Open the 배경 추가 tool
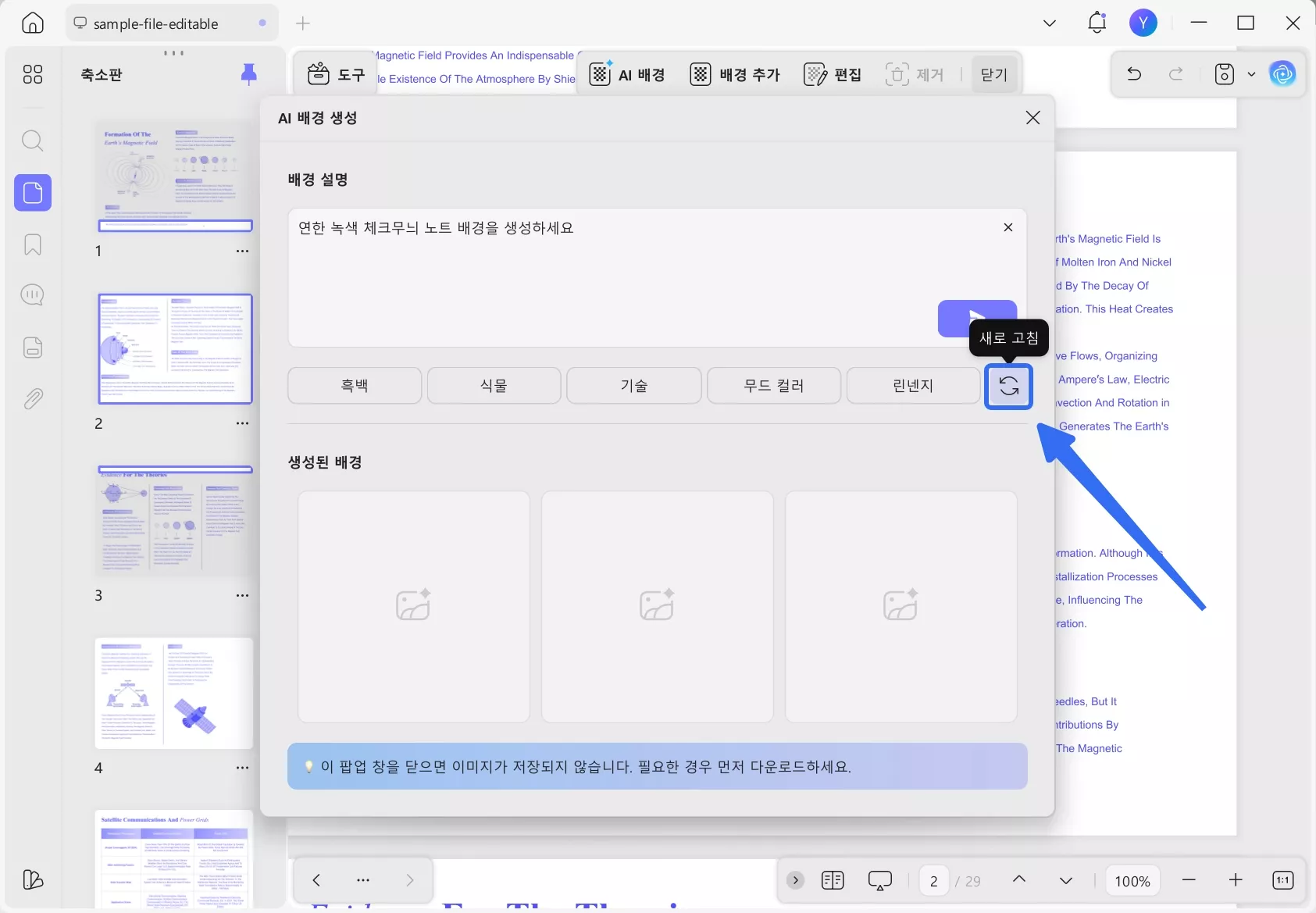1316x913 pixels. click(735, 74)
